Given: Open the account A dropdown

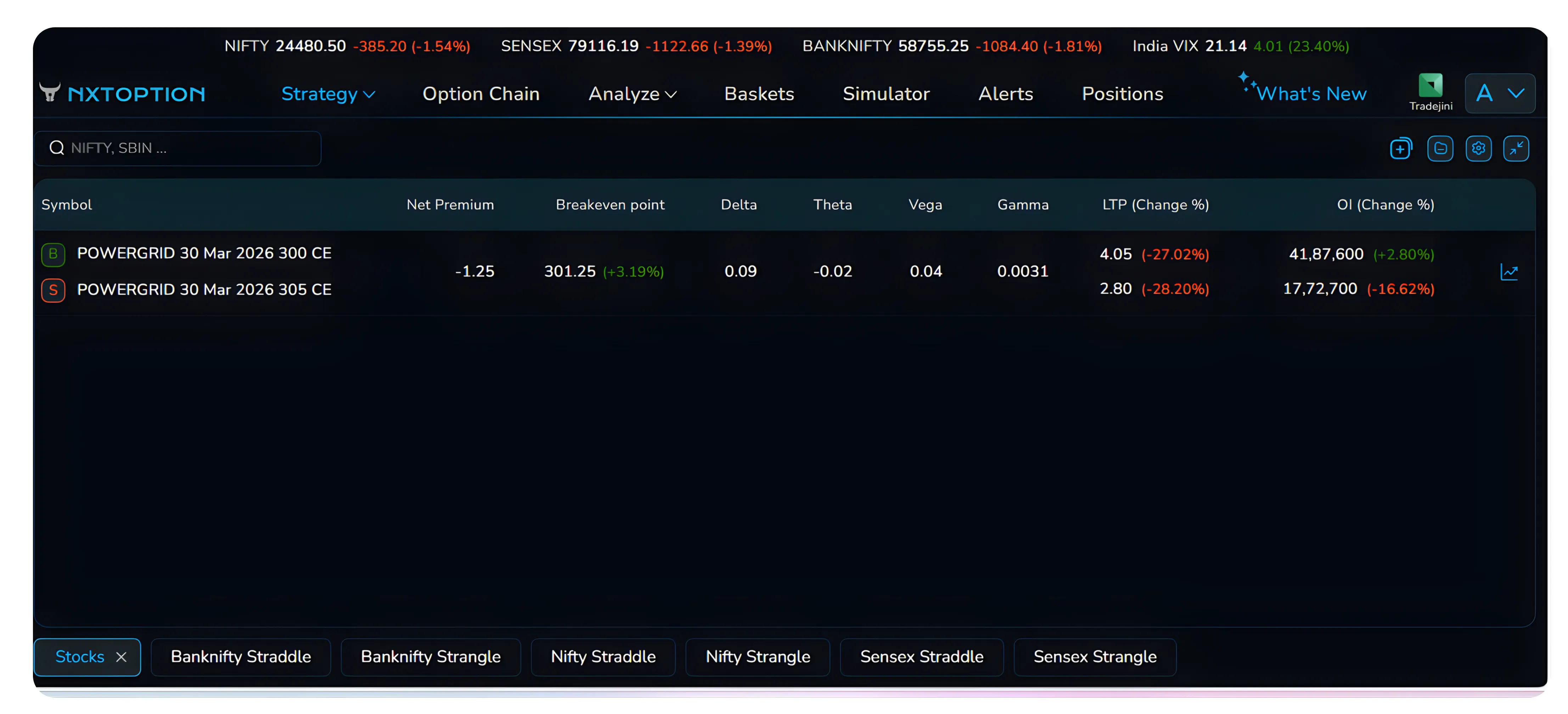Looking at the screenshot, I should pos(1499,93).
